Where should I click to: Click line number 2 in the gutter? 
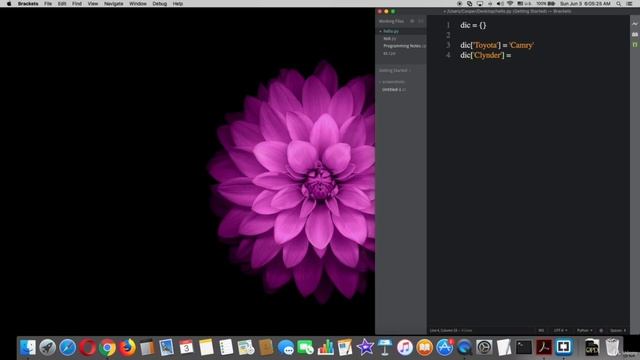[x=448, y=35]
